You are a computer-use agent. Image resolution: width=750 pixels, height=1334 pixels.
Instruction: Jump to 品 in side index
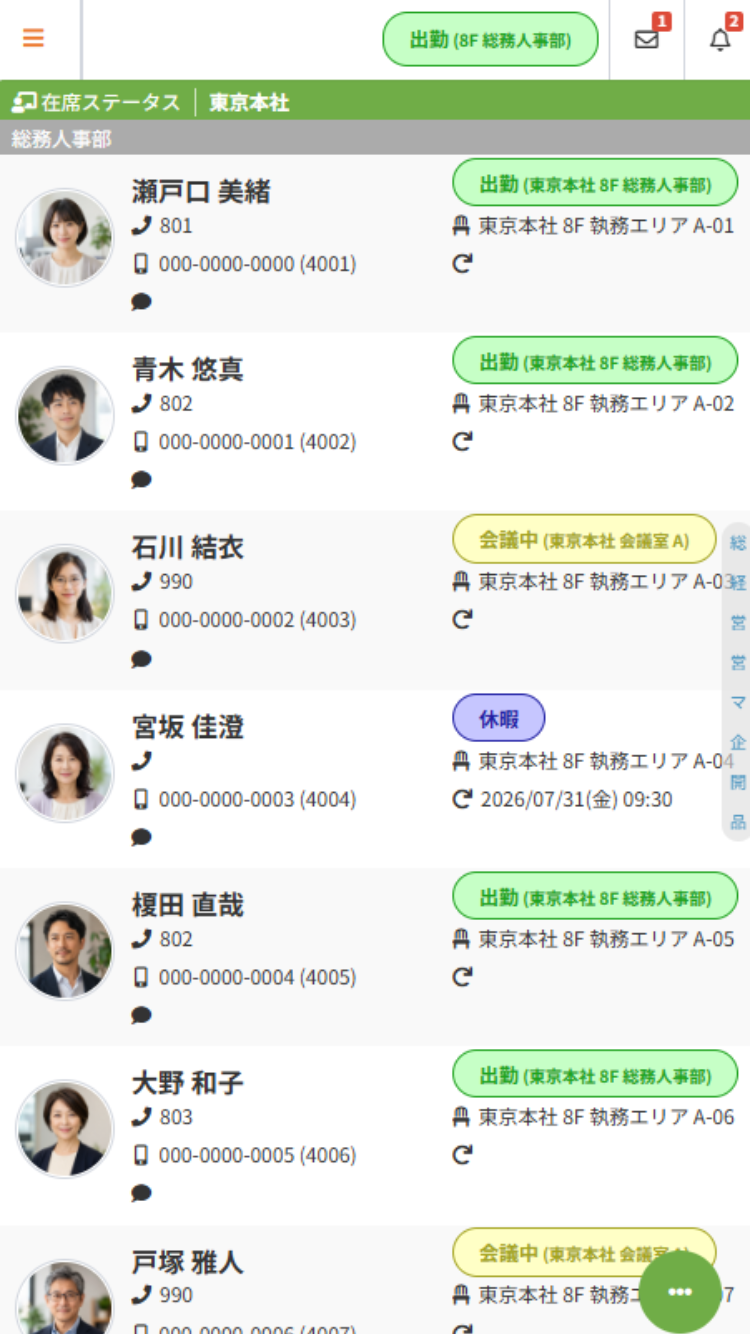(x=738, y=823)
